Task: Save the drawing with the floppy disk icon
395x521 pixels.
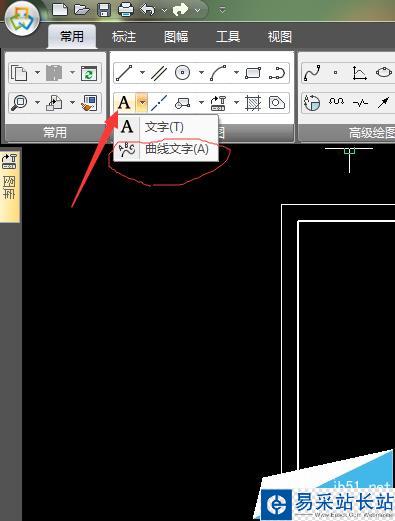Action: click(104, 10)
